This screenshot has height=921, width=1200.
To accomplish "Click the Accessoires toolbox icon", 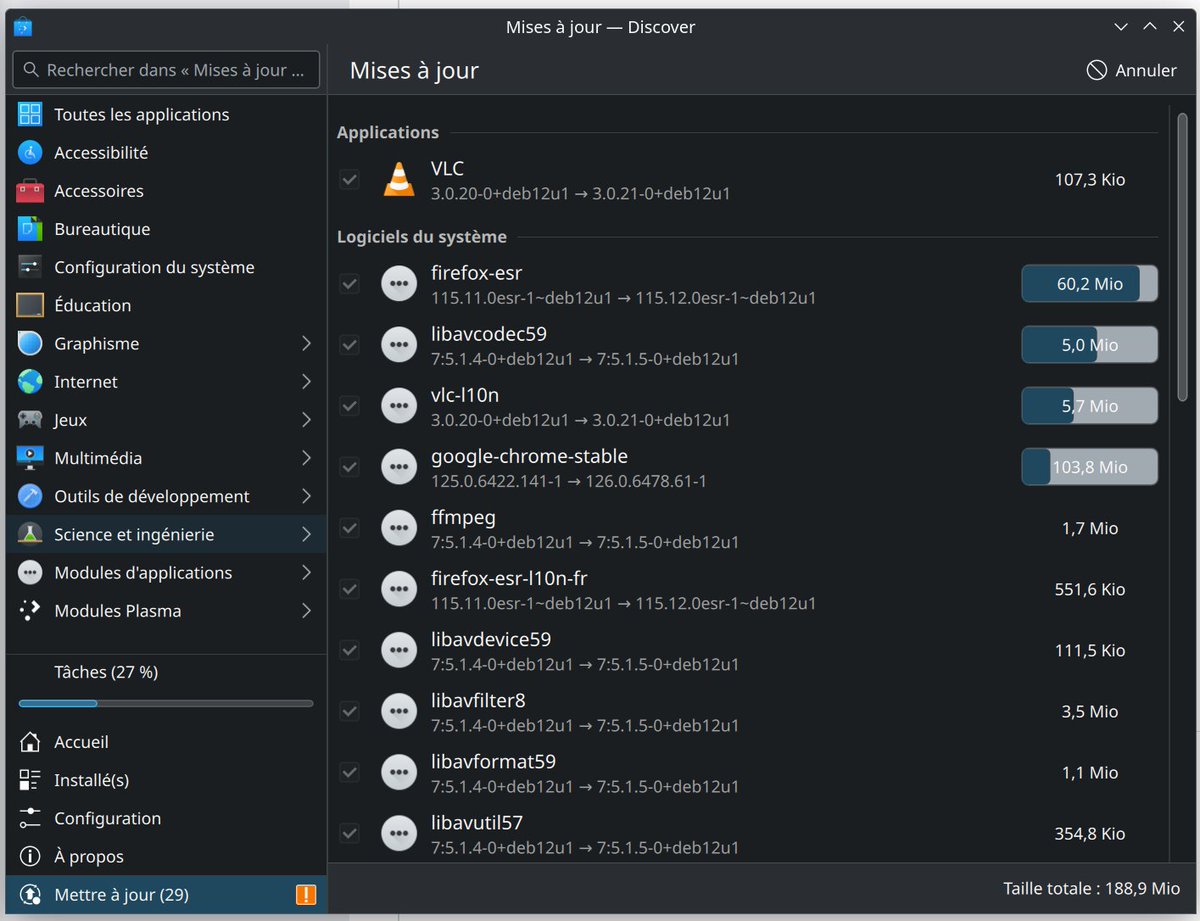I will (x=30, y=190).
